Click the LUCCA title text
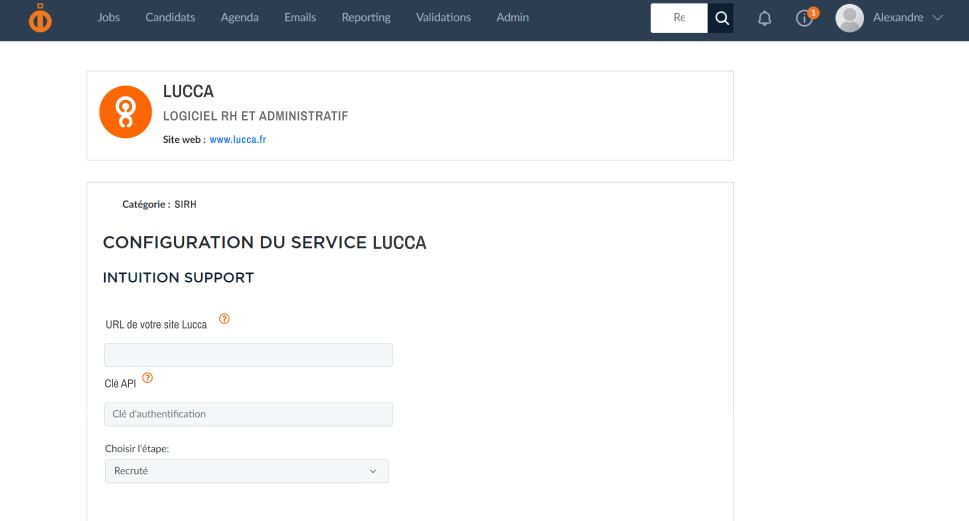Screen dimensions: 969x521 click(188, 91)
